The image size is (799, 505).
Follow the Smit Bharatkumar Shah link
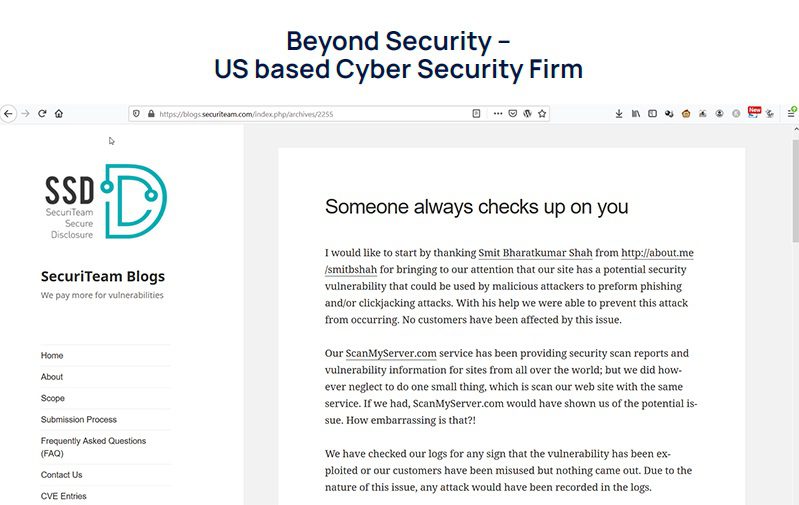535,253
